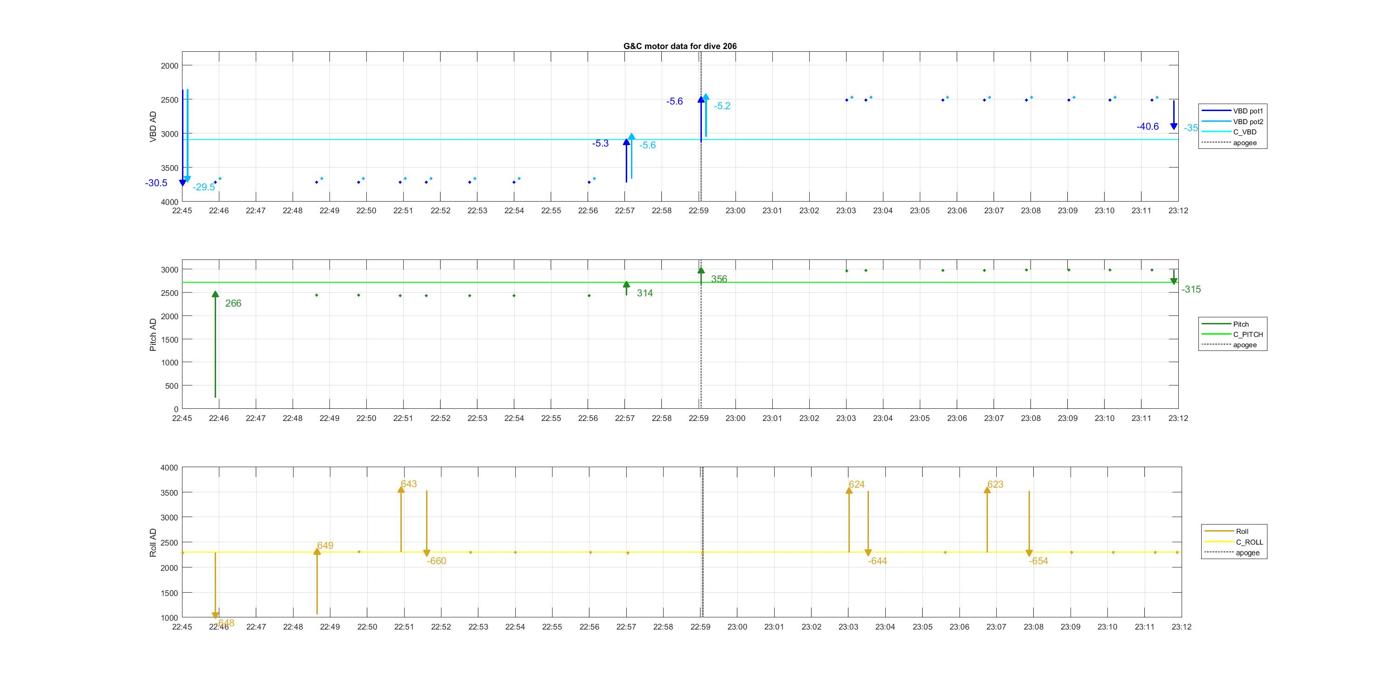Click the 266 pitch data label
Image resolution: width=1400 pixels, height=693 pixels.
coord(233,303)
